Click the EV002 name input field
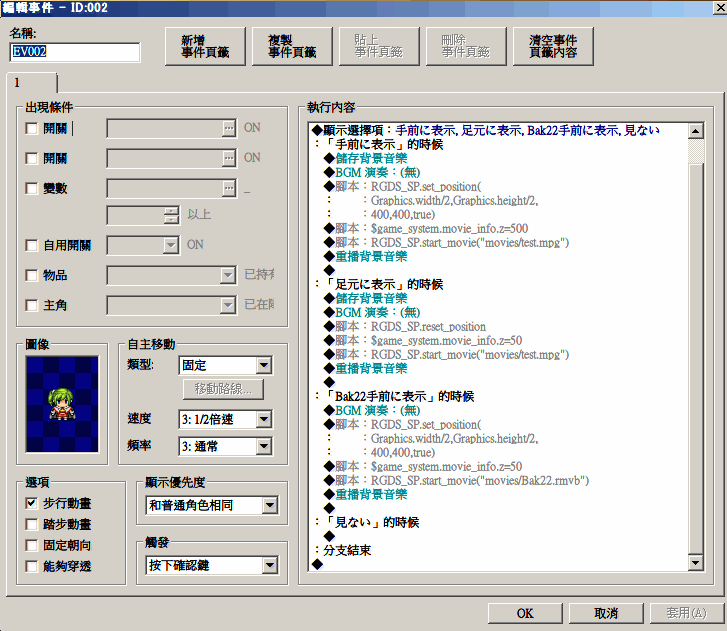The height and width of the screenshot is (631, 727). (x=75, y=52)
